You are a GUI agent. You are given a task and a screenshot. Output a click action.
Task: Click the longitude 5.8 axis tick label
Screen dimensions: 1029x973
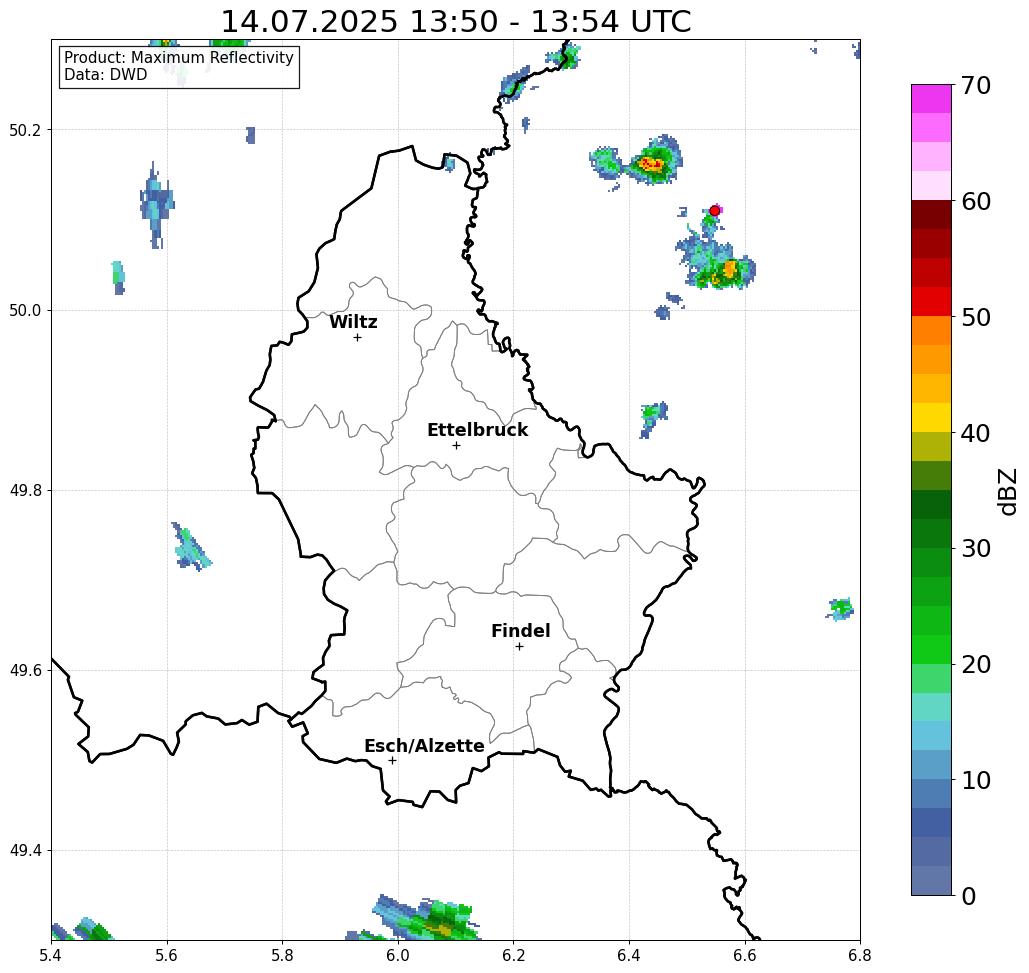(282, 956)
